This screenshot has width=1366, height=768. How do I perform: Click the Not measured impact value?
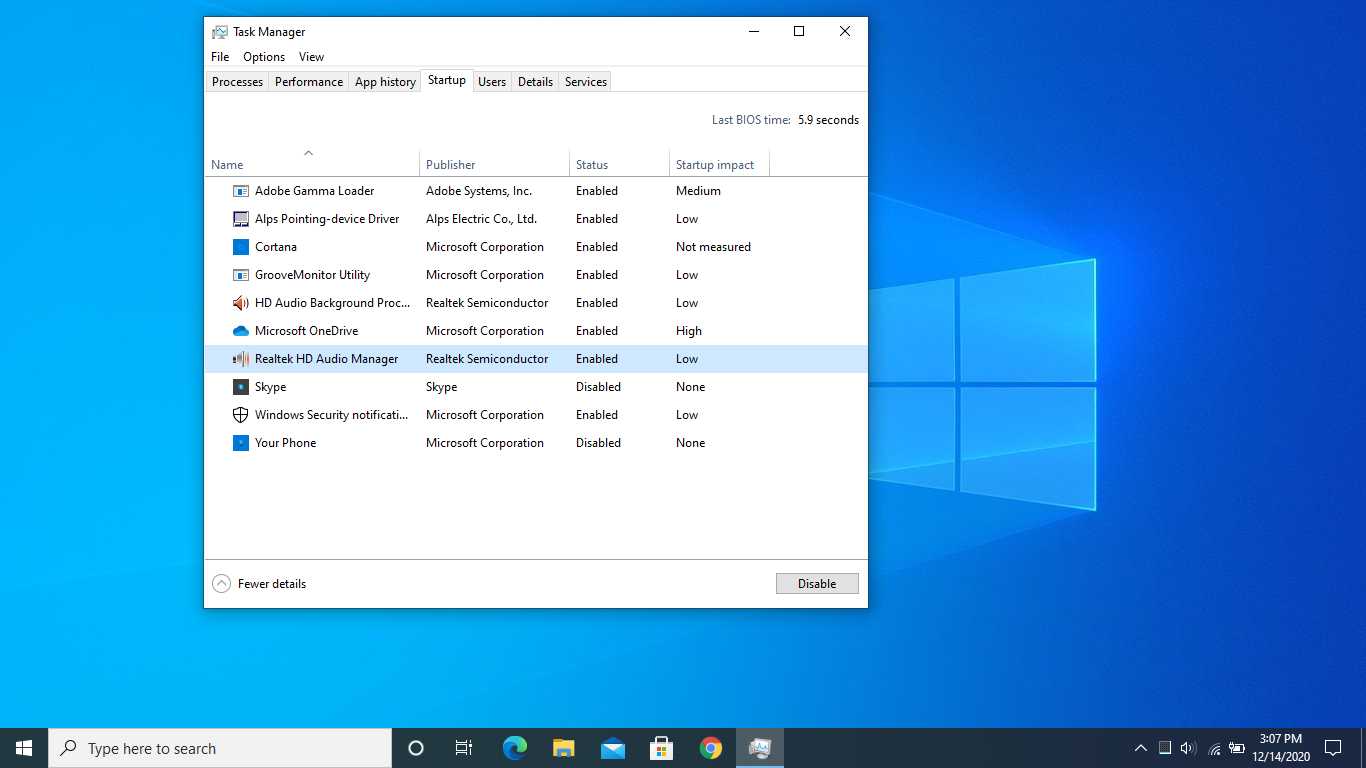coord(713,247)
